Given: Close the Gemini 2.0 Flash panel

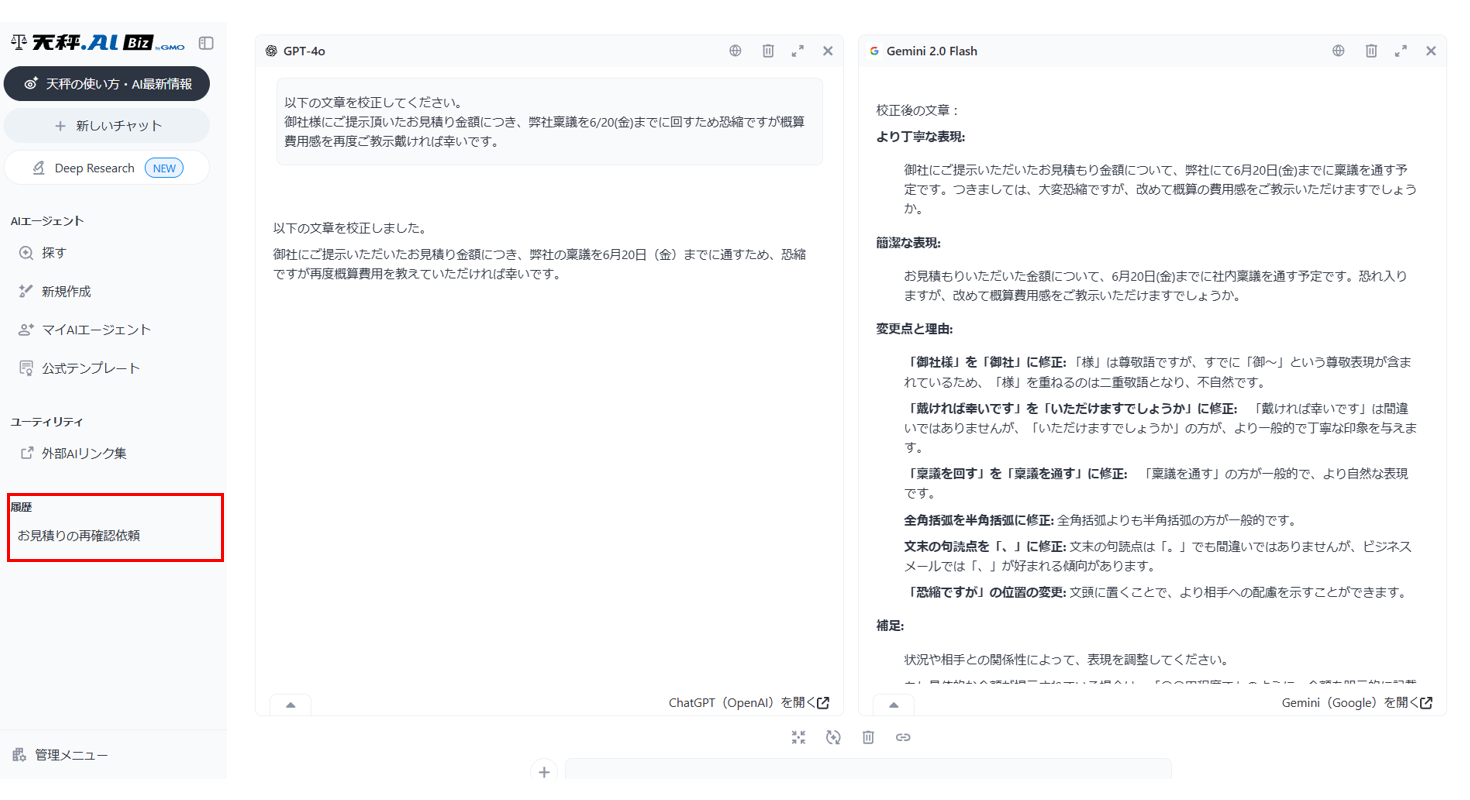Looking at the screenshot, I should (x=1431, y=51).
